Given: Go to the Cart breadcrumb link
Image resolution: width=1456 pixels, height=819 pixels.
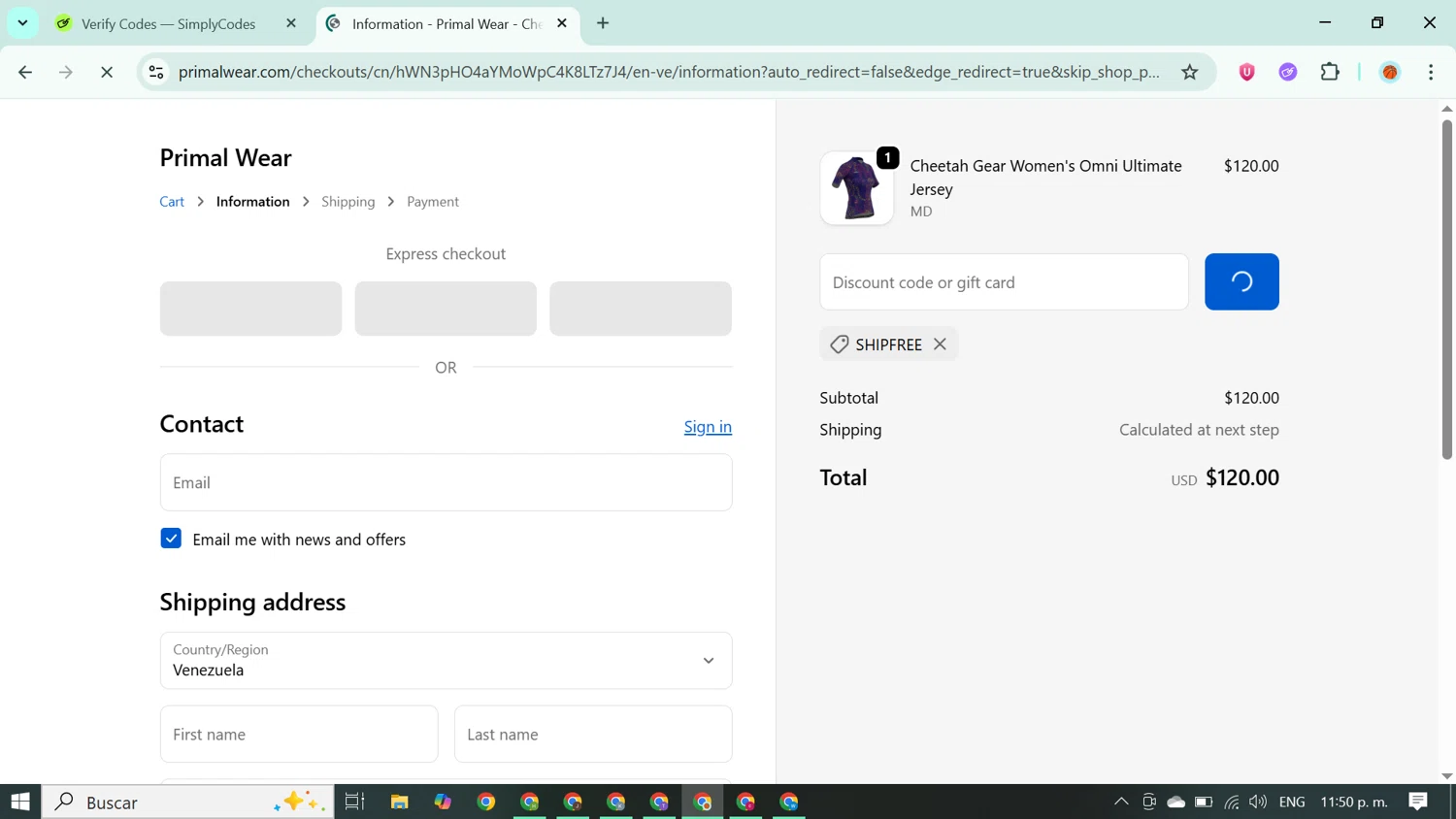Looking at the screenshot, I should 172,202.
